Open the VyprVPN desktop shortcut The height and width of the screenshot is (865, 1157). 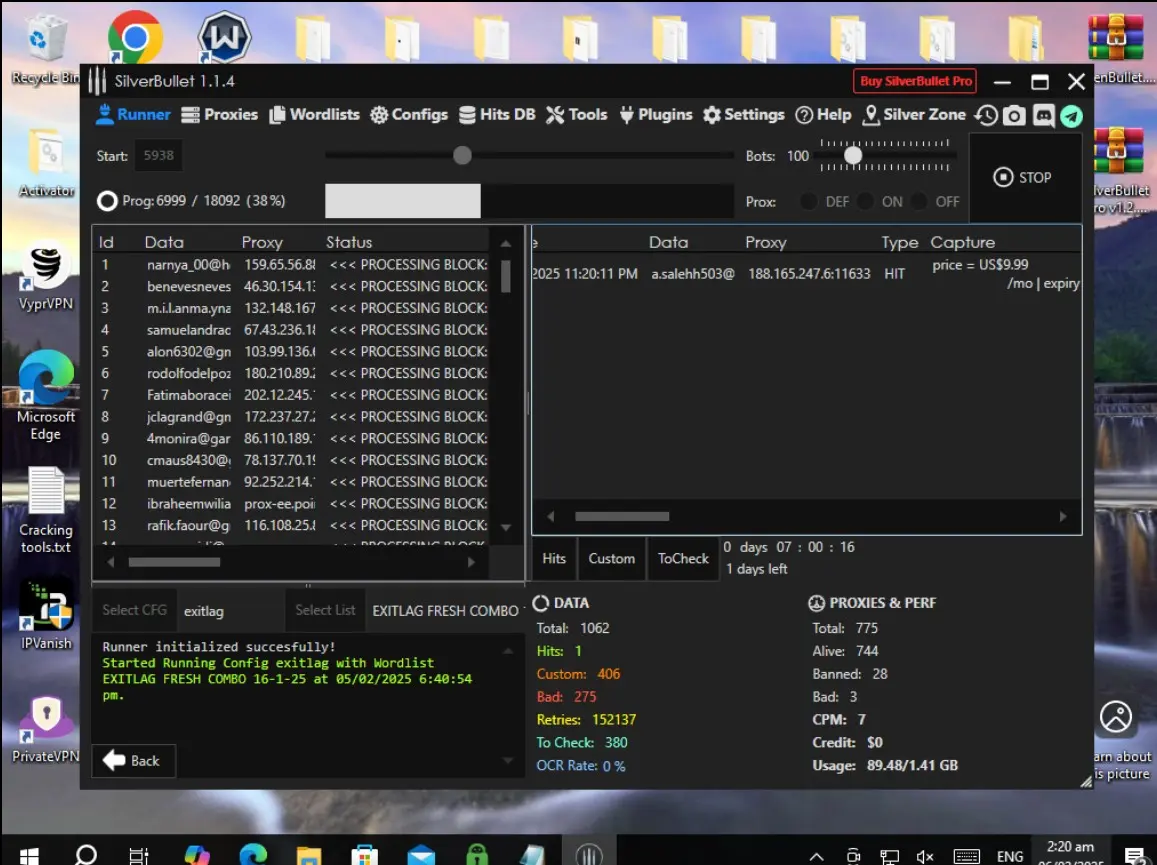[46, 277]
